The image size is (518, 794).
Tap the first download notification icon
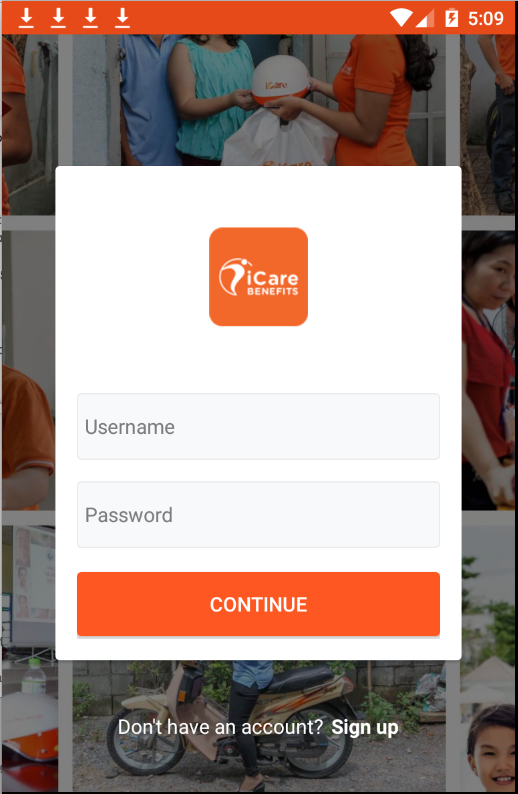click(26, 18)
